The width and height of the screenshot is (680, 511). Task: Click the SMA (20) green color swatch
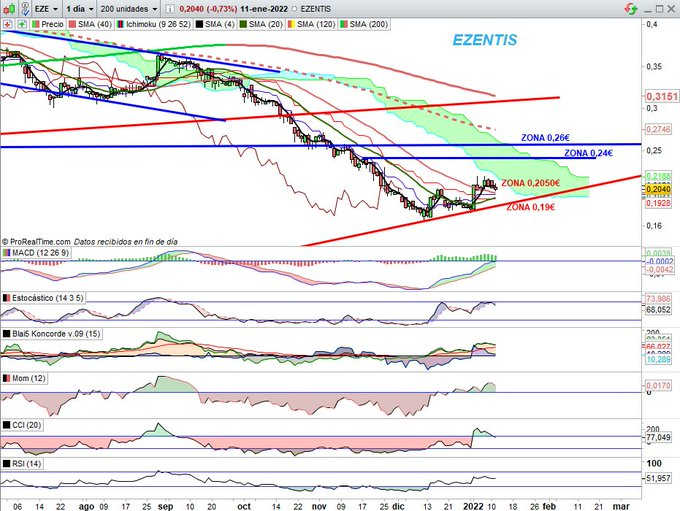pos(243,24)
